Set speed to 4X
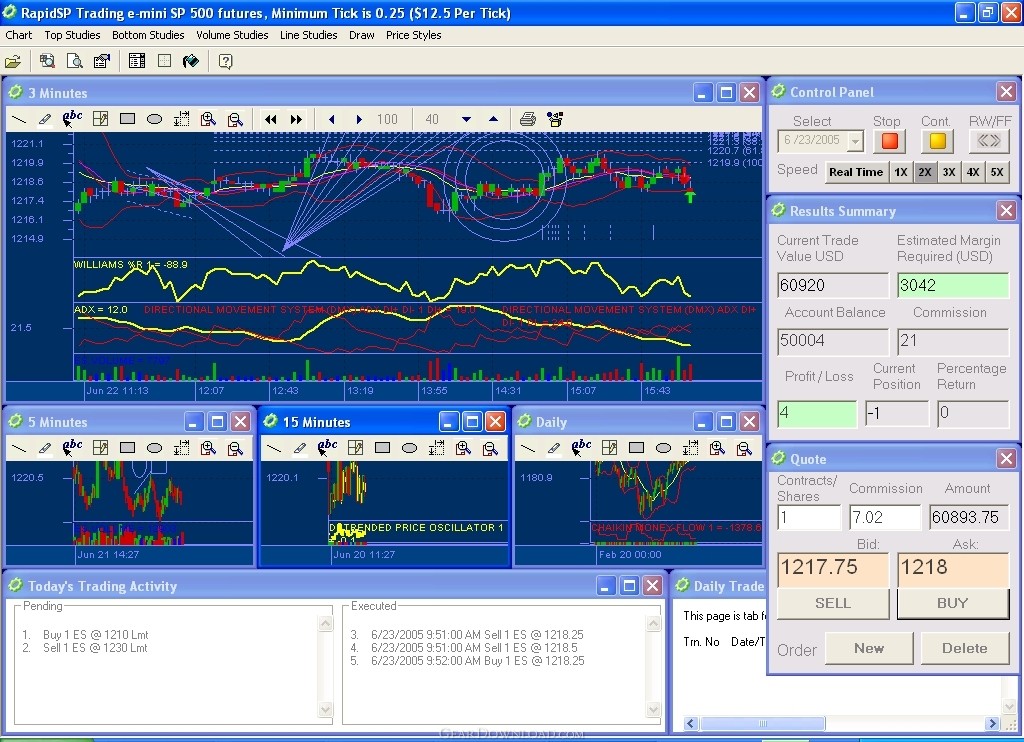Viewport: 1024px width, 742px height. pyautogui.click(x=973, y=172)
